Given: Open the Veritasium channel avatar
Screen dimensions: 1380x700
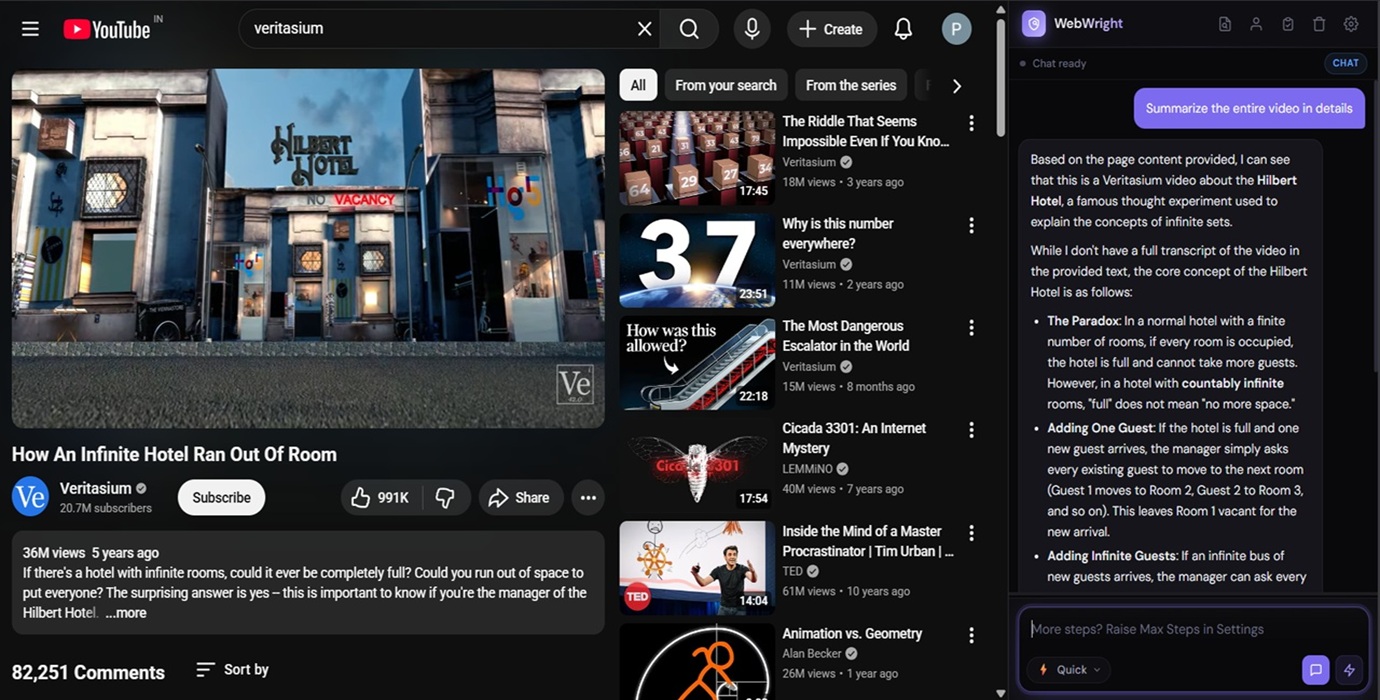Looking at the screenshot, I should coord(30,497).
